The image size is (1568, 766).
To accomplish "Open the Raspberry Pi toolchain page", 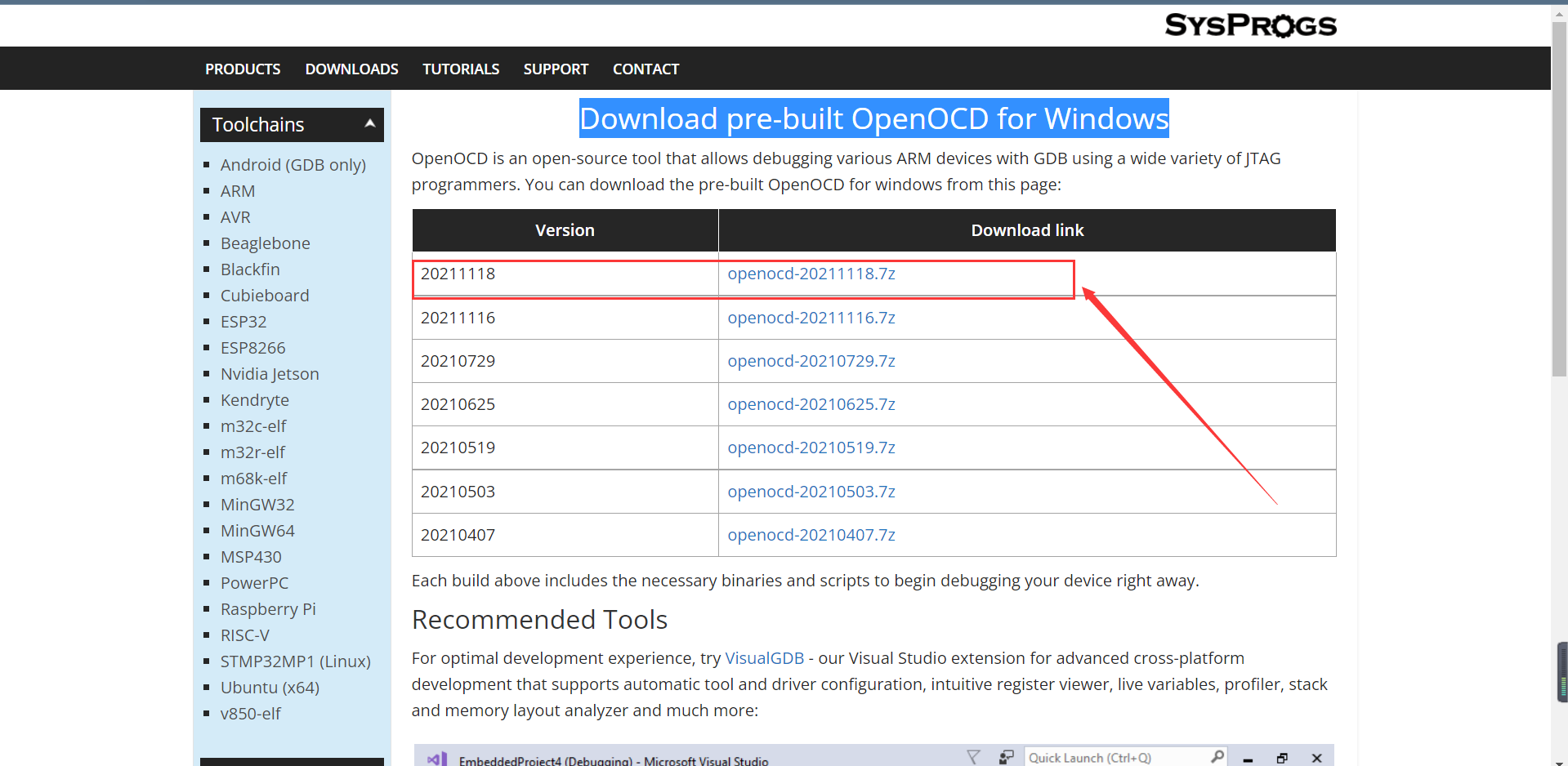I will point(268,609).
